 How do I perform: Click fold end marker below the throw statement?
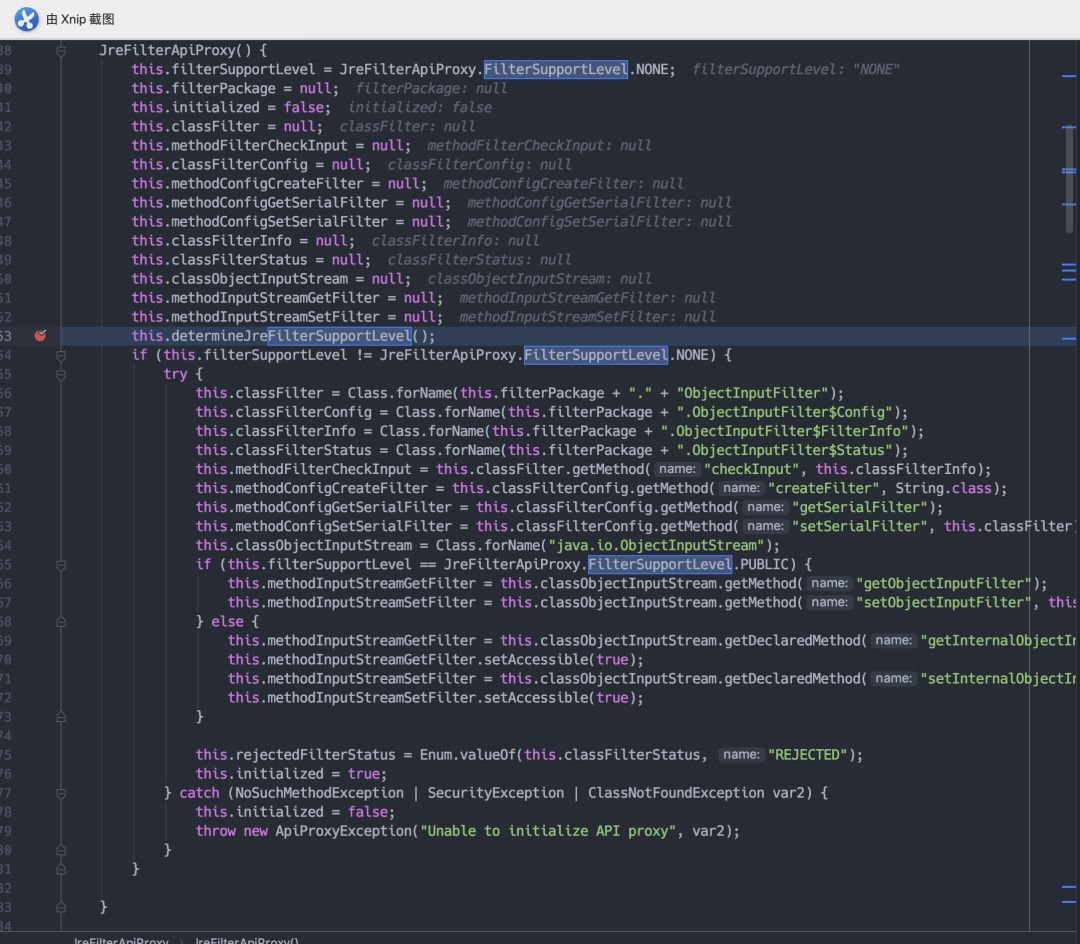coord(61,850)
